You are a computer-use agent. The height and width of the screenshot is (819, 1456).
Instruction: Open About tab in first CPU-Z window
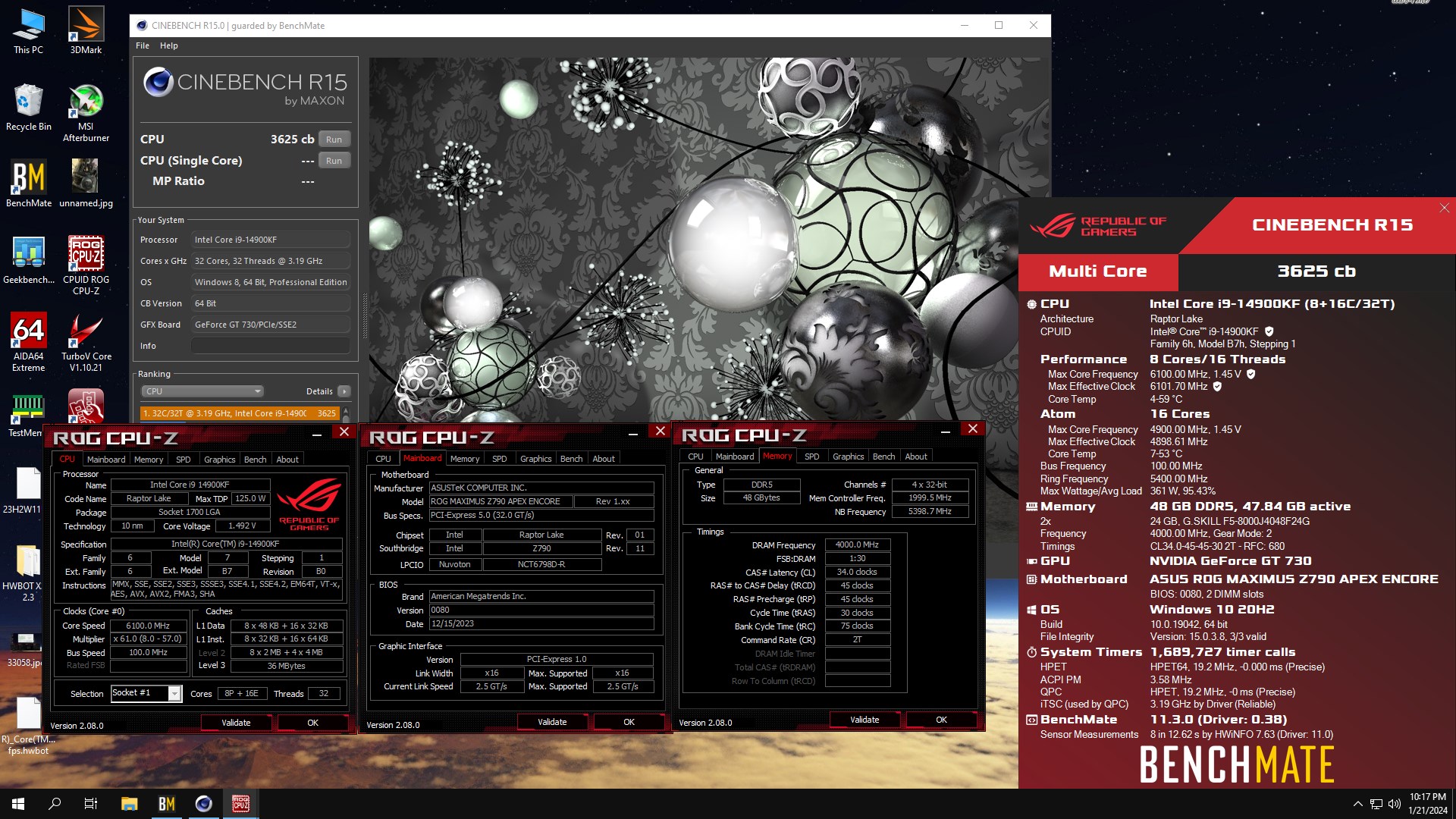coord(287,460)
